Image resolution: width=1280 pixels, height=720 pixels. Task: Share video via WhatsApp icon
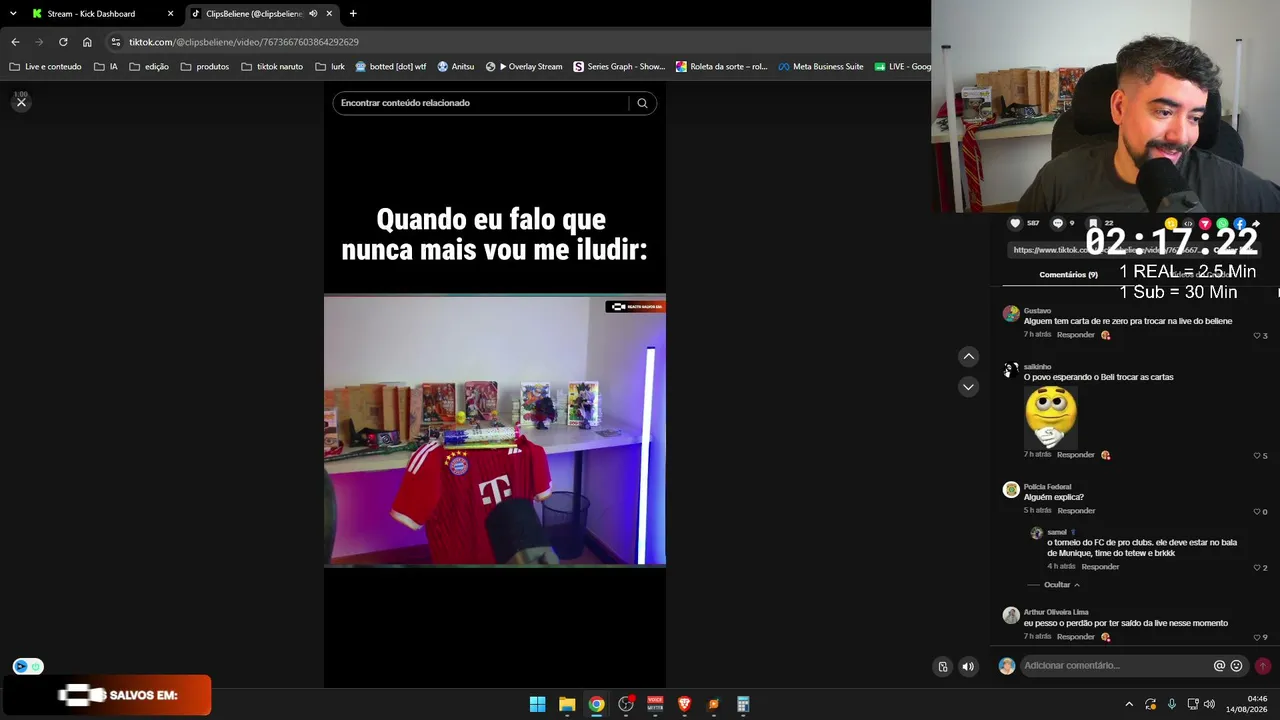tap(1222, 224)
